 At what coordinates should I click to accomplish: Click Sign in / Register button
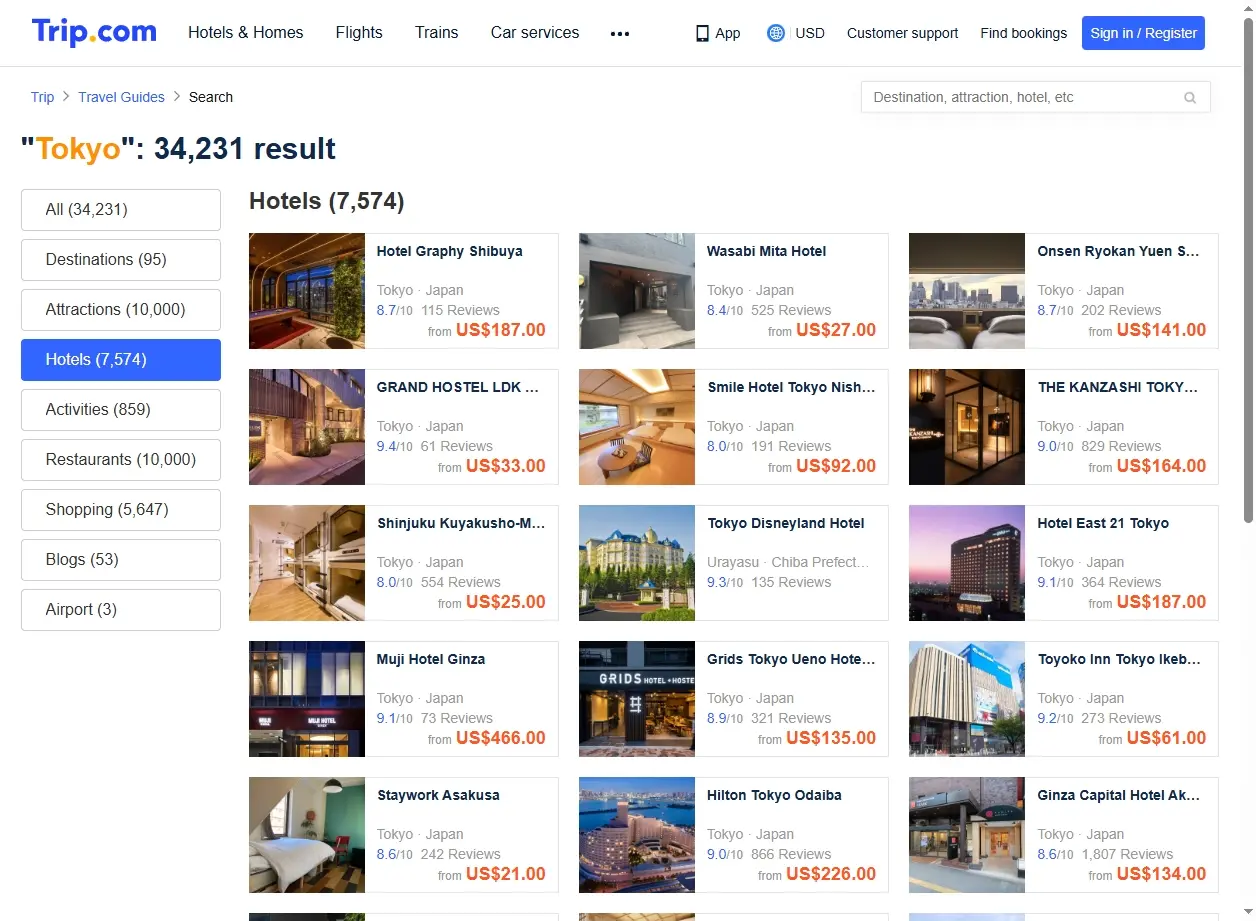pyautogui.click(x=1143, y=33)
